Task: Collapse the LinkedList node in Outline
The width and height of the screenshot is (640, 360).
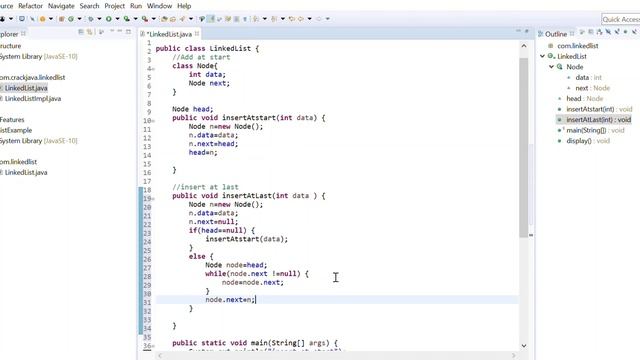Action: point(542,56)
